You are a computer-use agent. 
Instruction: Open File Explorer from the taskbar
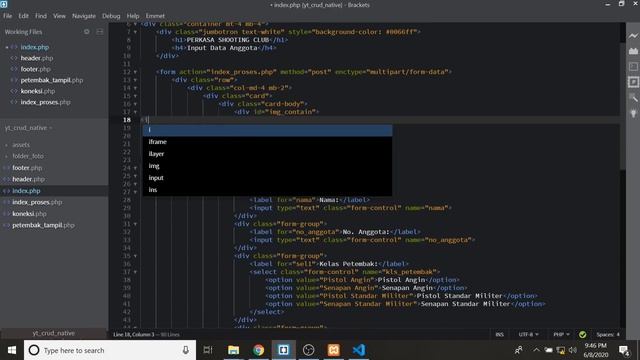click(x=233, y=350)
